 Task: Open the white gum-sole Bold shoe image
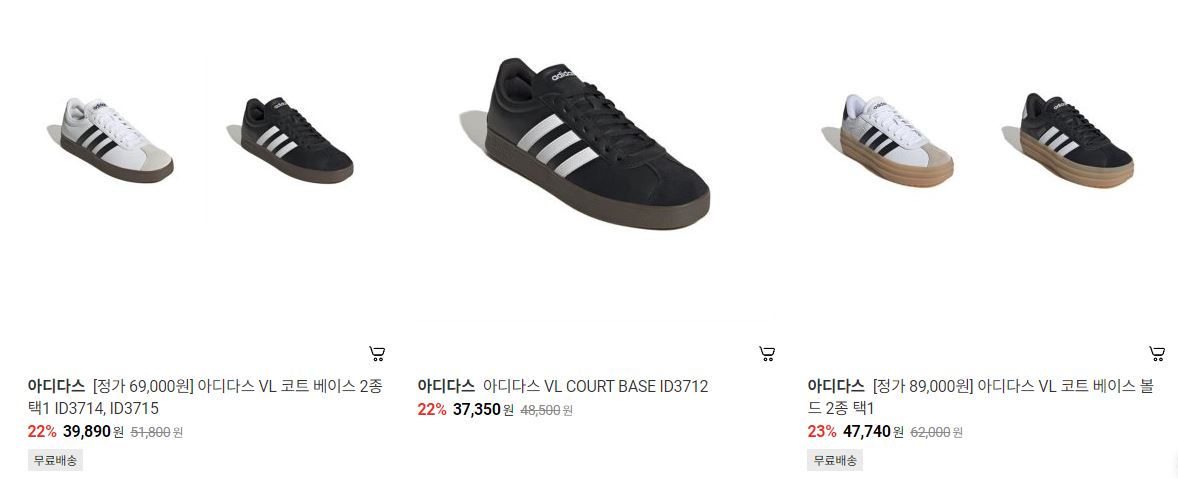(891, 140)
